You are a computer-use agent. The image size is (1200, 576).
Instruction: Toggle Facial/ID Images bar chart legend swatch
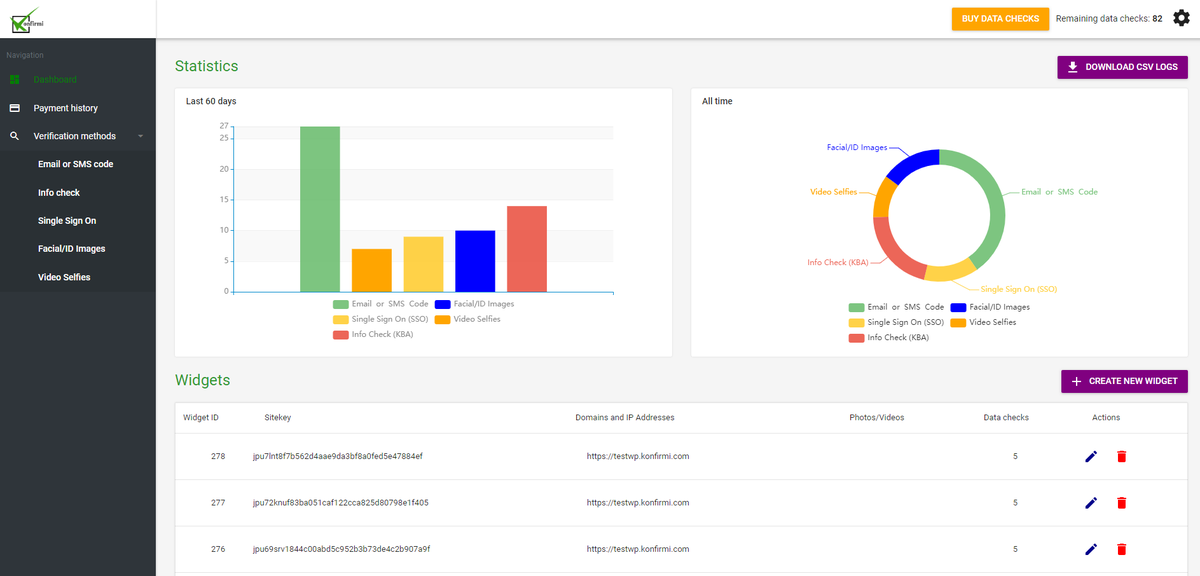442,304
